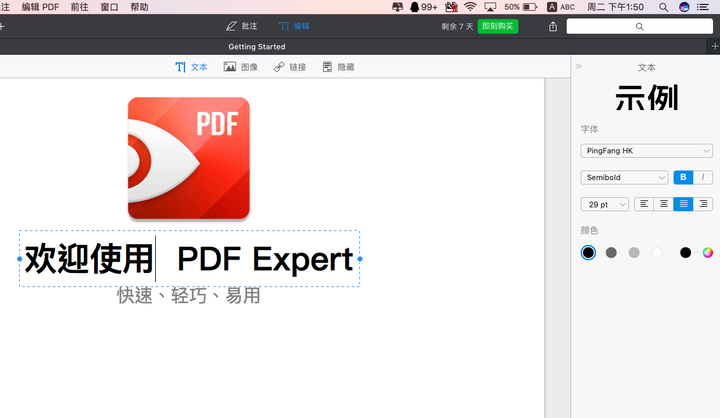720x418 pixels.
Task: Select the 链接 link tool
Action: point(290,67)
